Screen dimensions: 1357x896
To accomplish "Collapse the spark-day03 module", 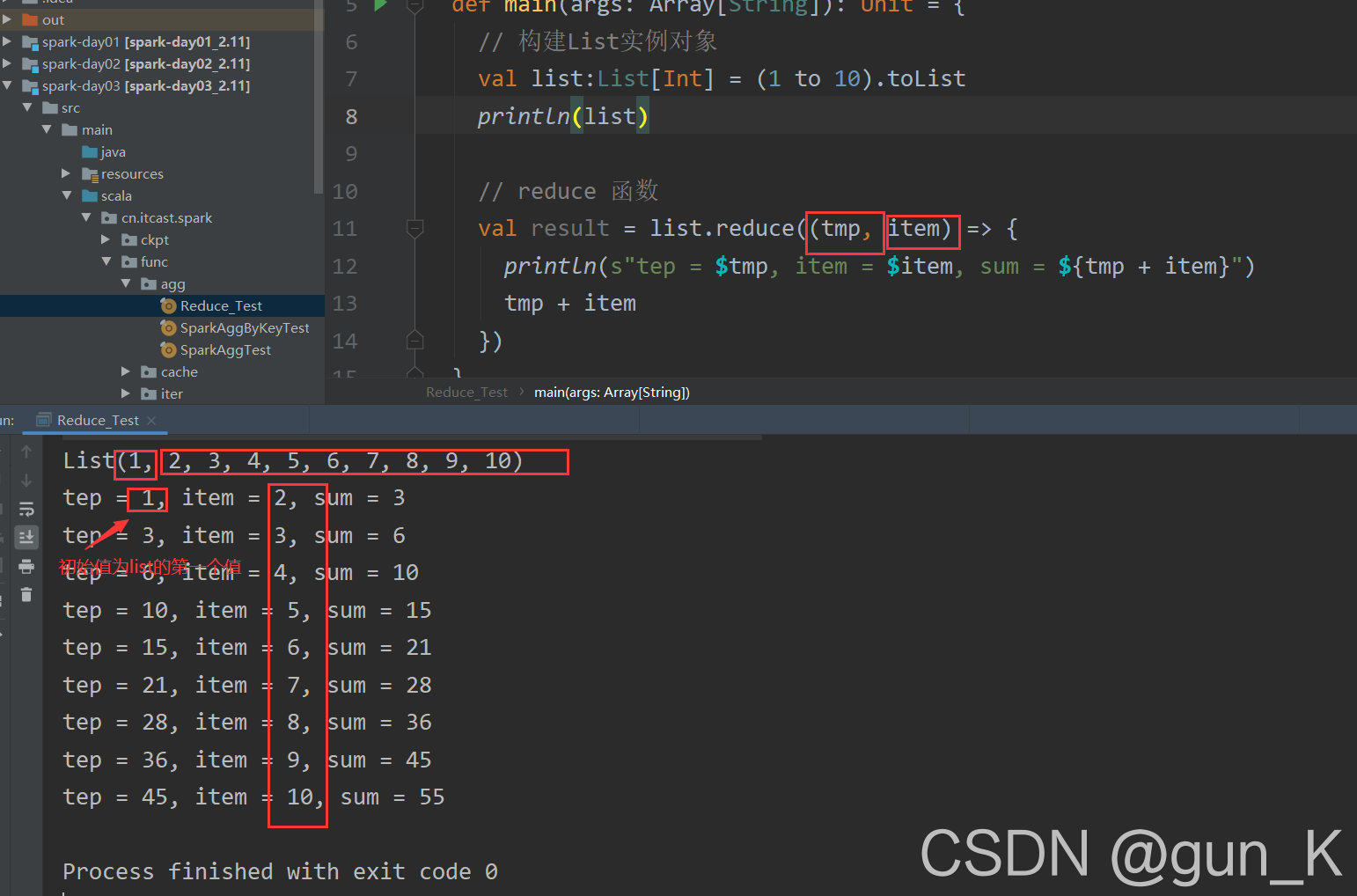I will [x=7, y=85].
